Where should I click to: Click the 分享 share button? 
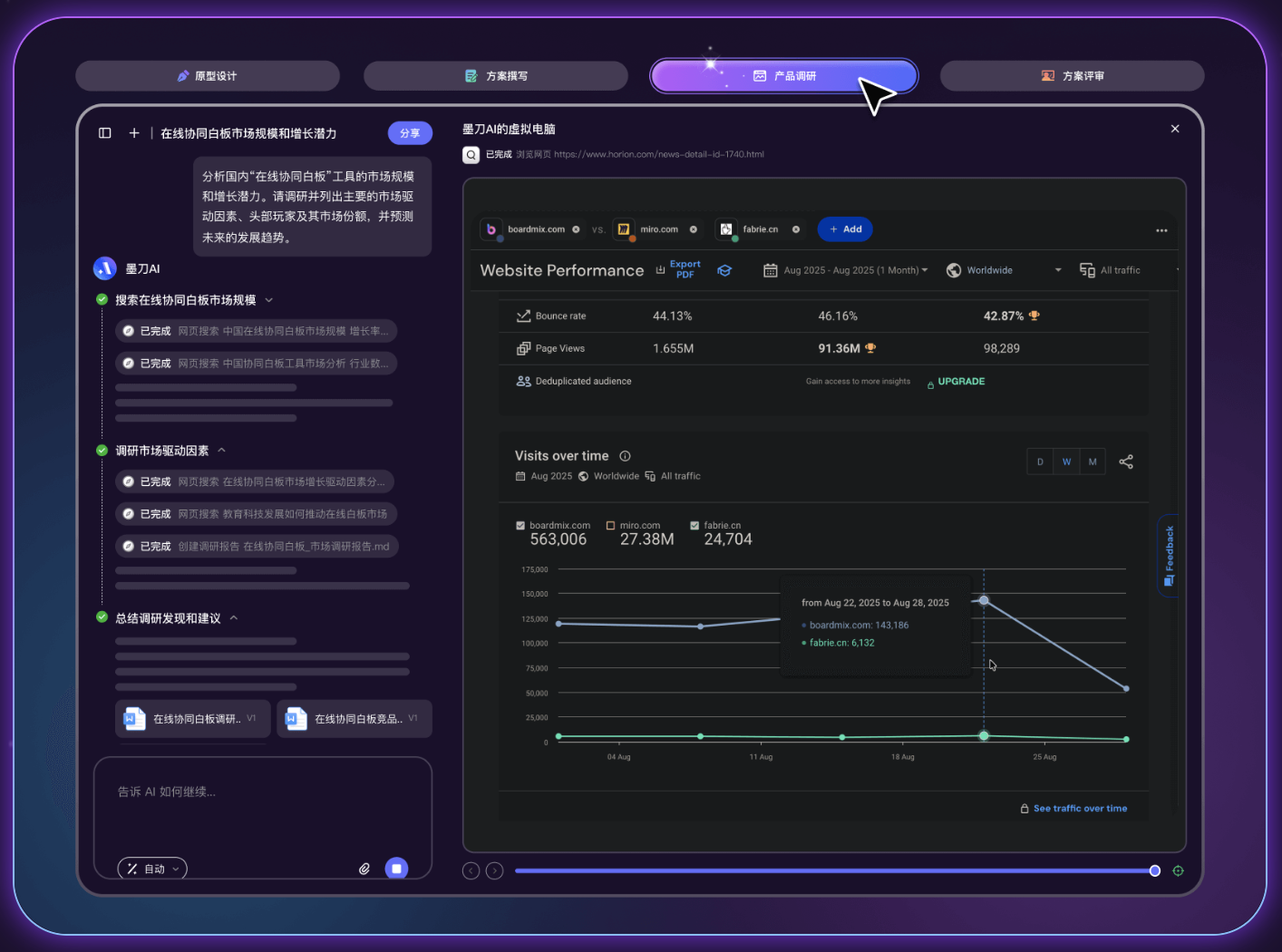410,133
